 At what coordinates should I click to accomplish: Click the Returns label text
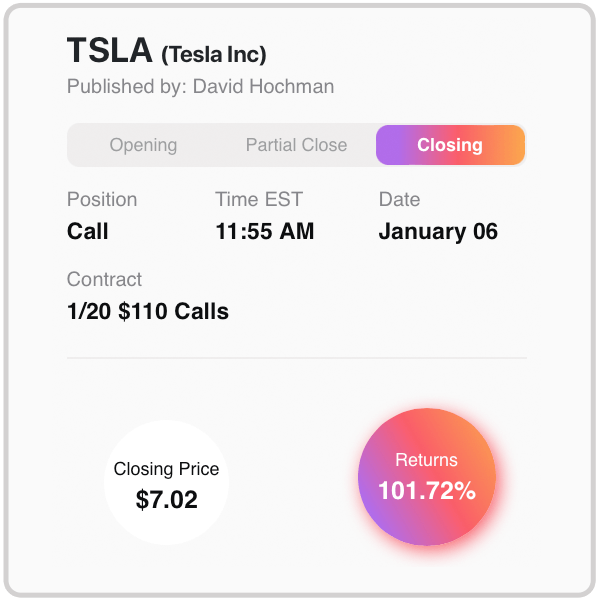click(x=426, y=460)
